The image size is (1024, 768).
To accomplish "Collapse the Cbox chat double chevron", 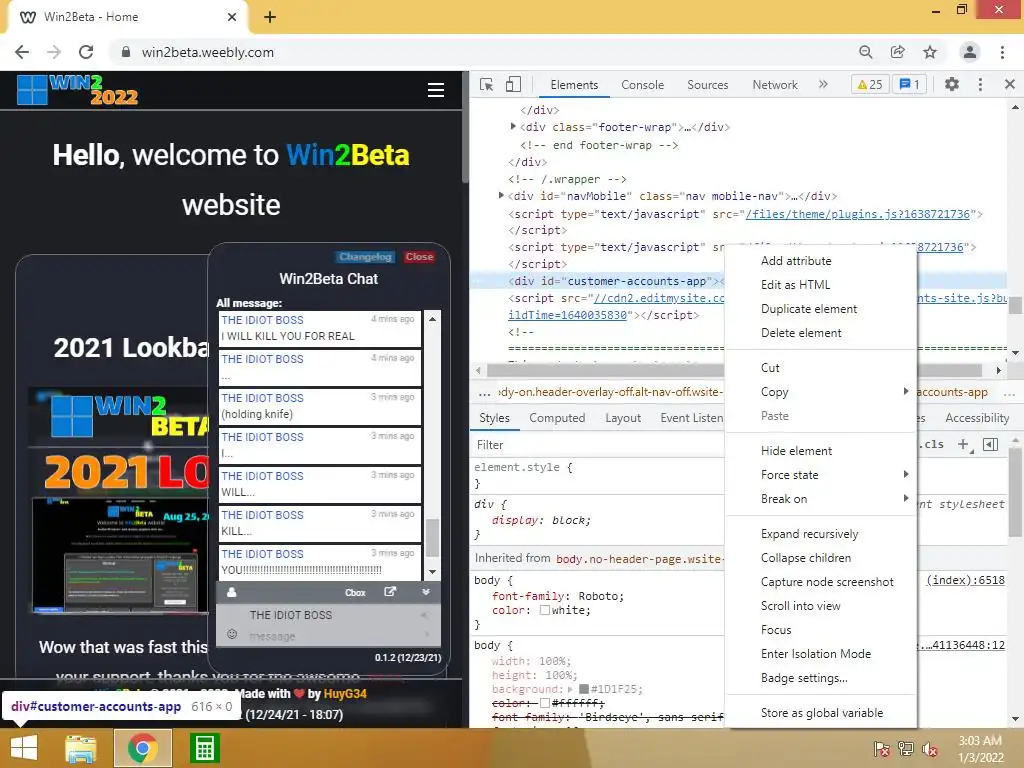I will [426, 592].
